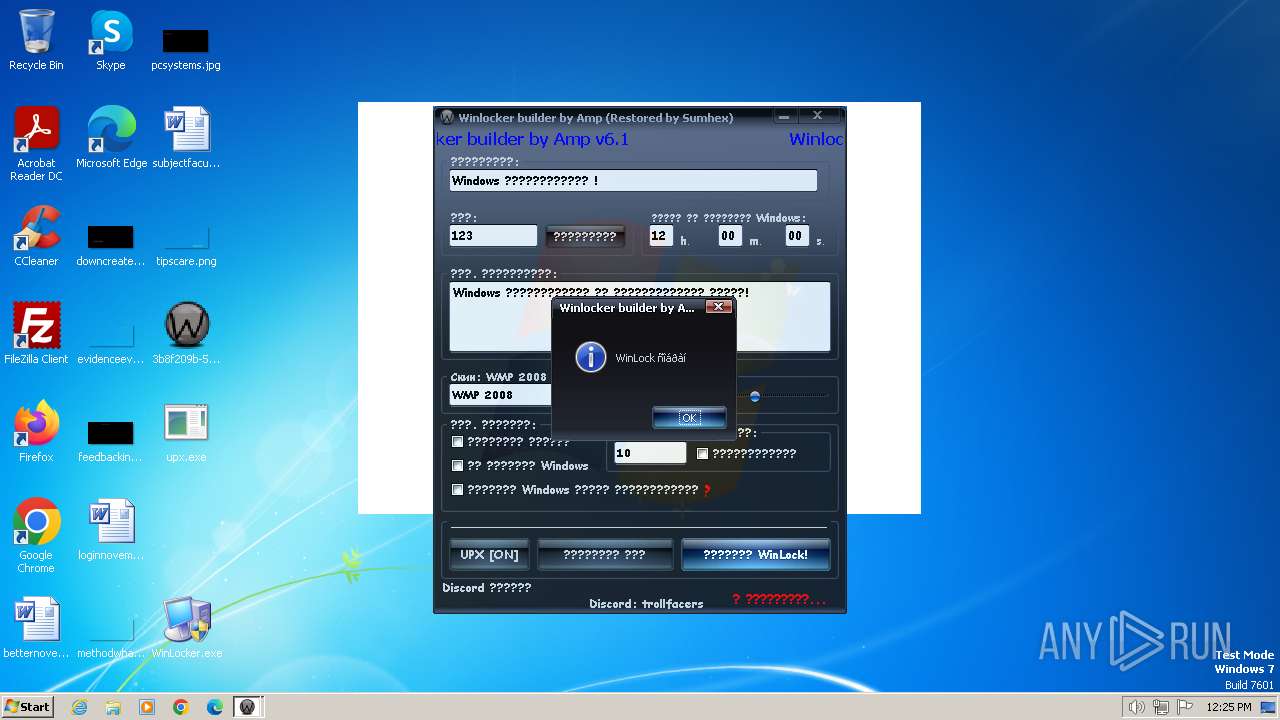
Task: Select the tipscare.png file icon
Action: coord(186,244)
